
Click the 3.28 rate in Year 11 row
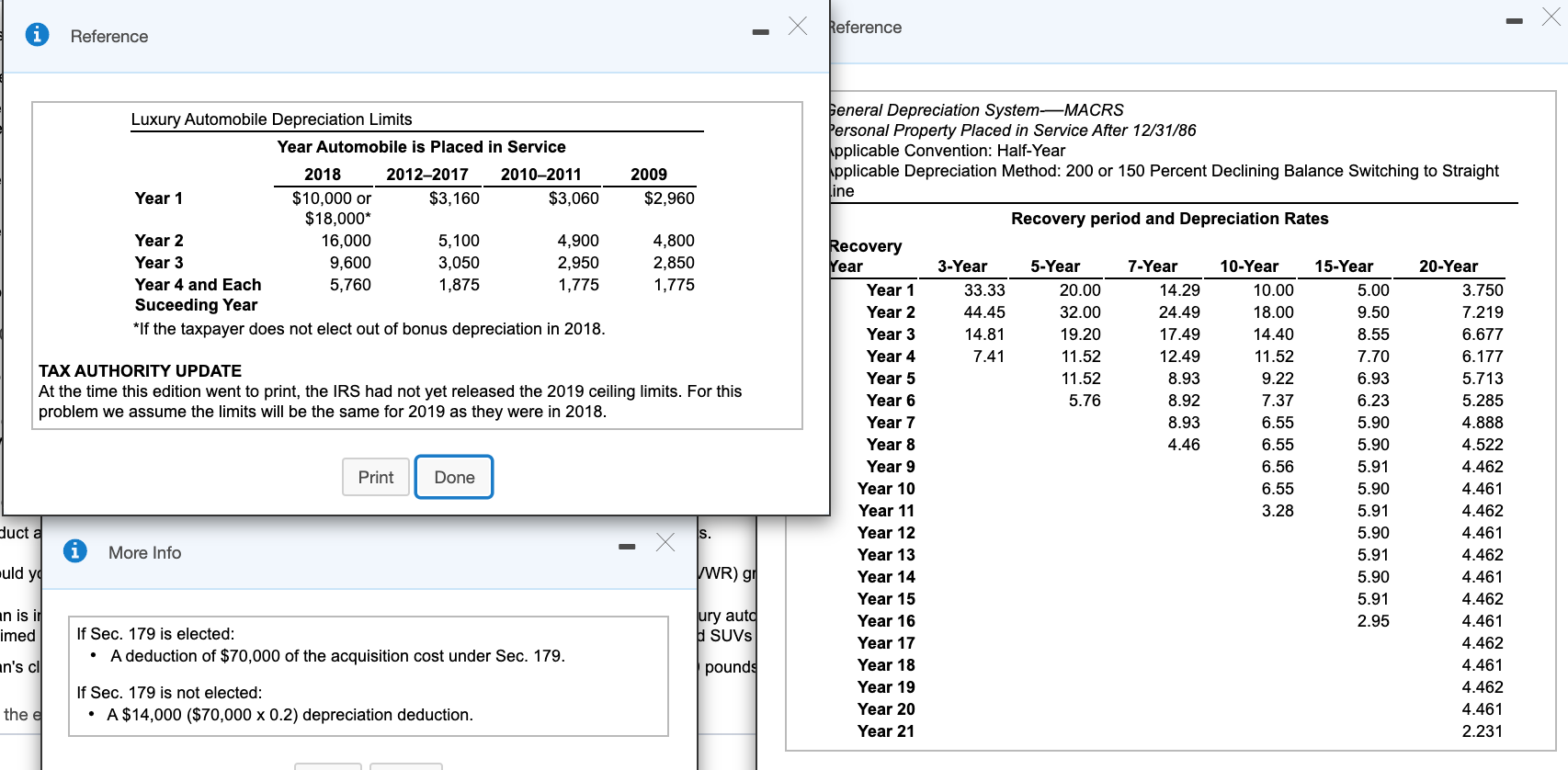1278,511
